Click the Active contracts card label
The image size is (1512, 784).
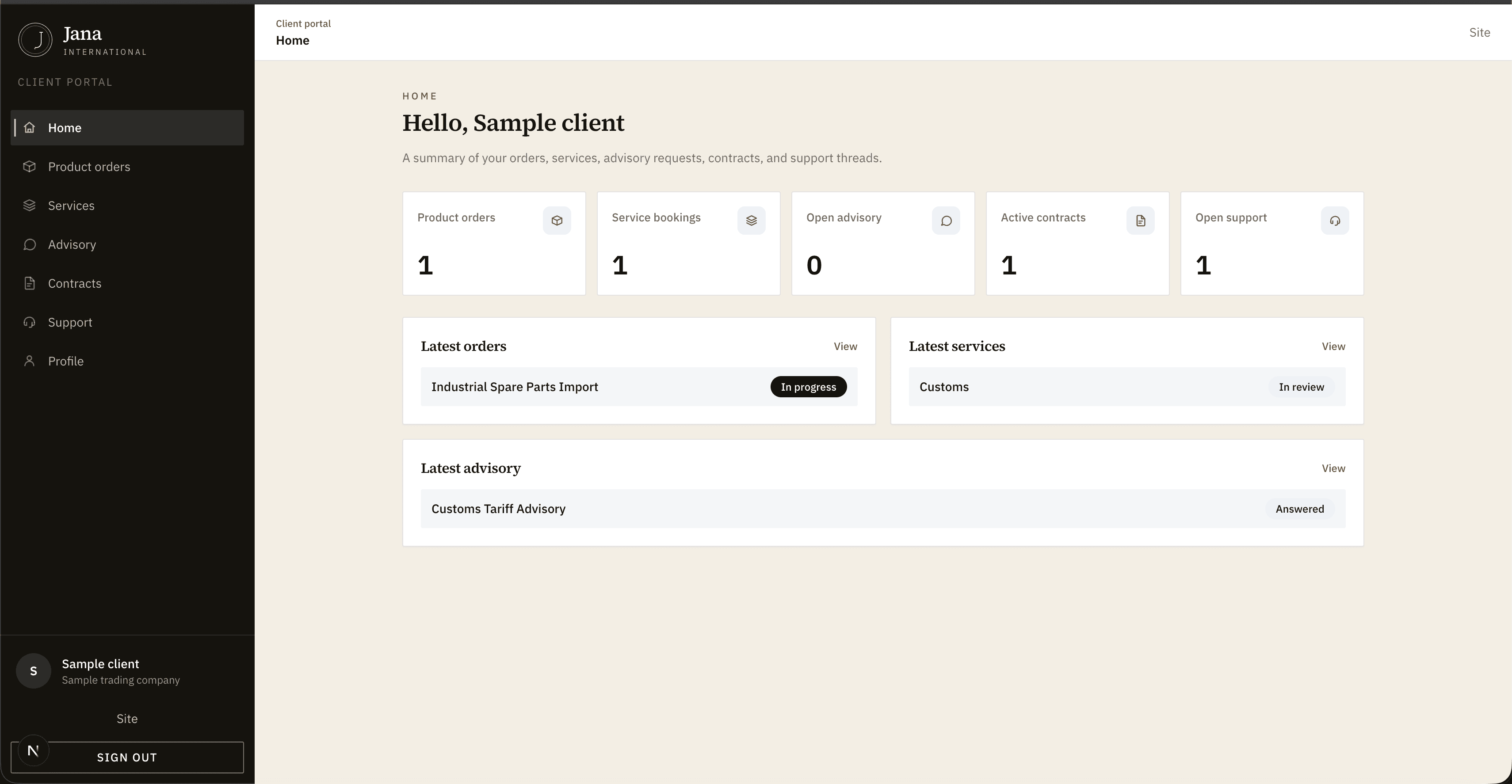pyautogui.click(x=1043, y=217)
